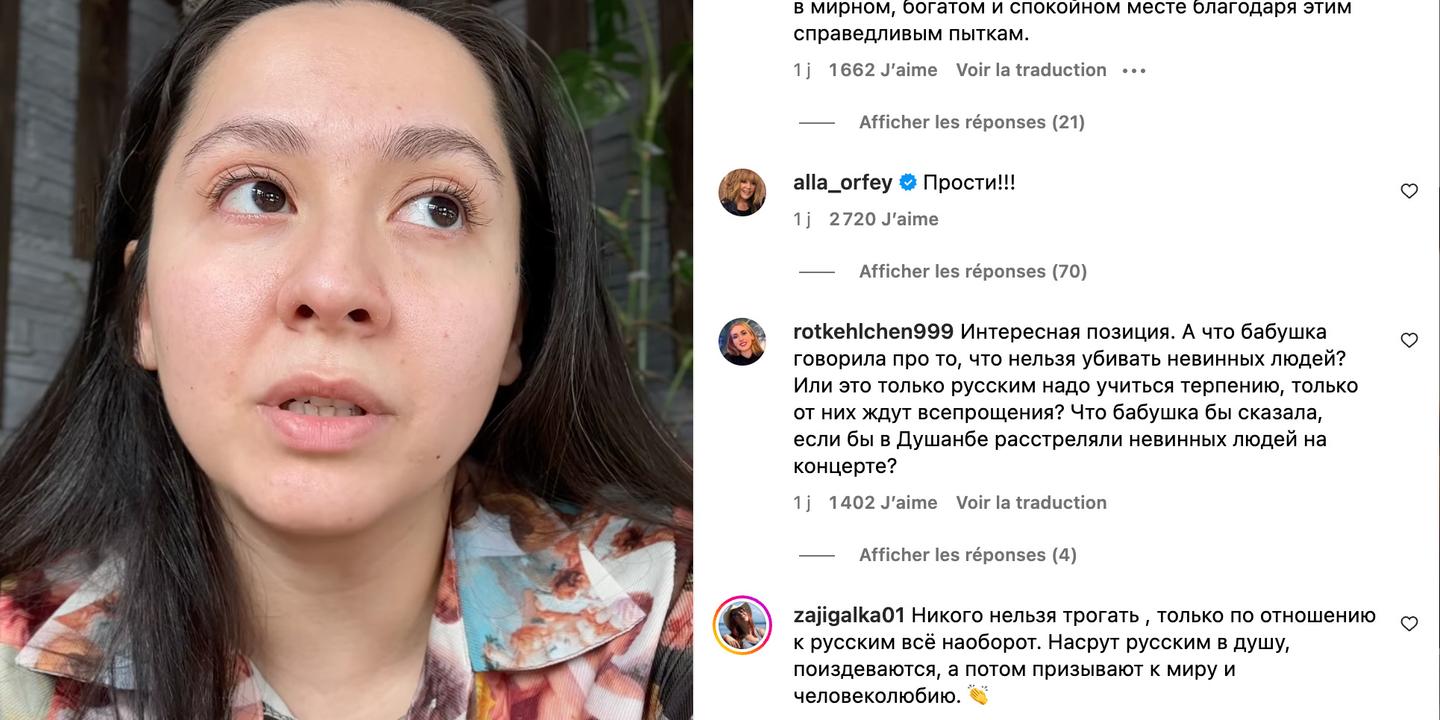Open the three-dots options on top comment
The width and height of the screenshot is (1440, 720).
tap(1134, 70)
